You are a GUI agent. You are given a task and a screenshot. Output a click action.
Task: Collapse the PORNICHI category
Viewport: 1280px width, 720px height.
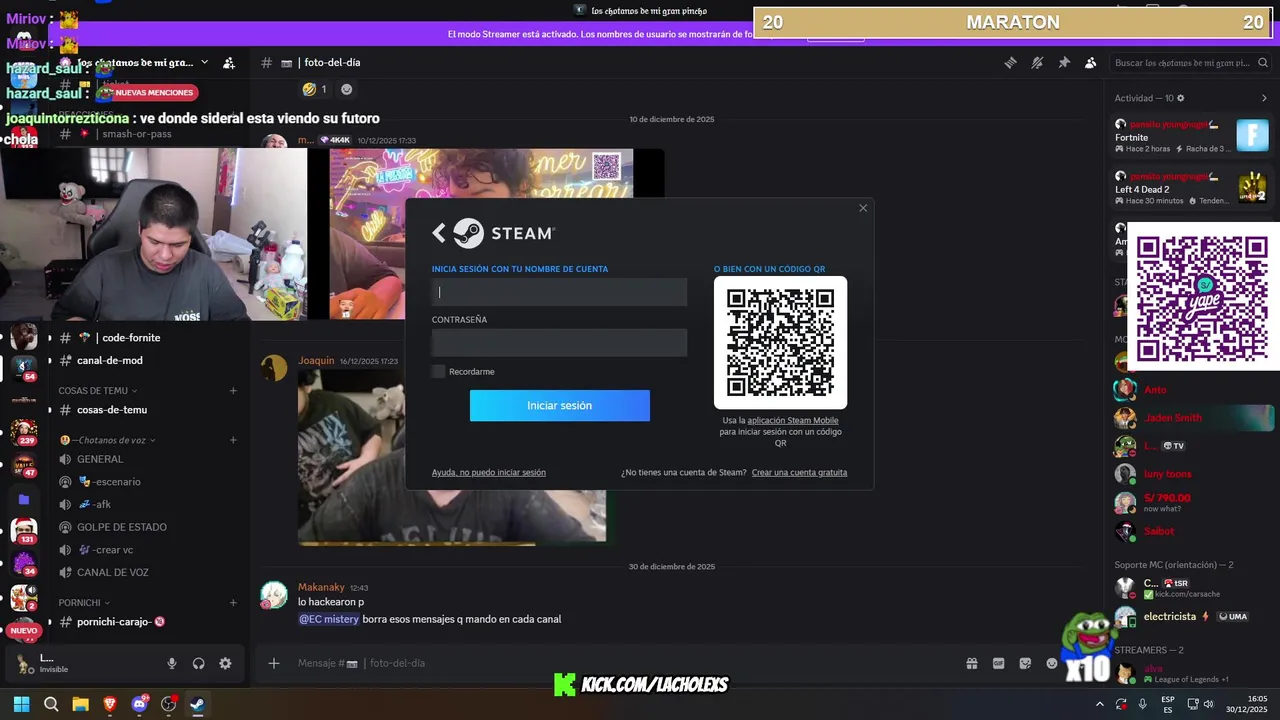[84, 603]
